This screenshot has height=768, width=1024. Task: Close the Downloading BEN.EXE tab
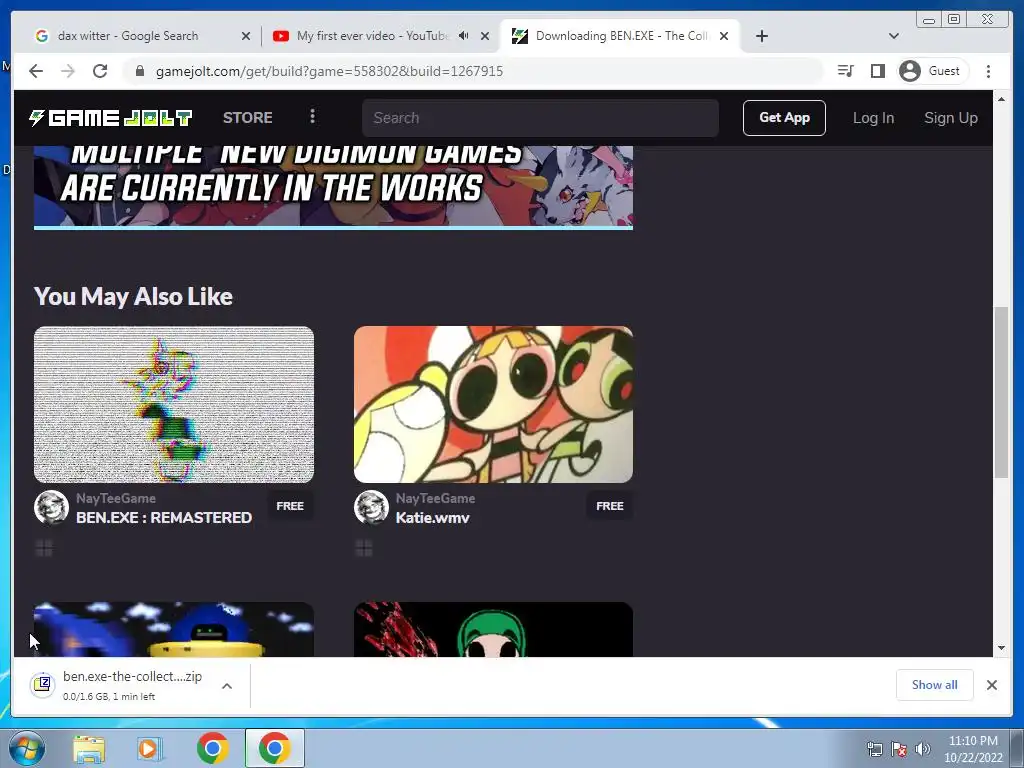(724, 36)
